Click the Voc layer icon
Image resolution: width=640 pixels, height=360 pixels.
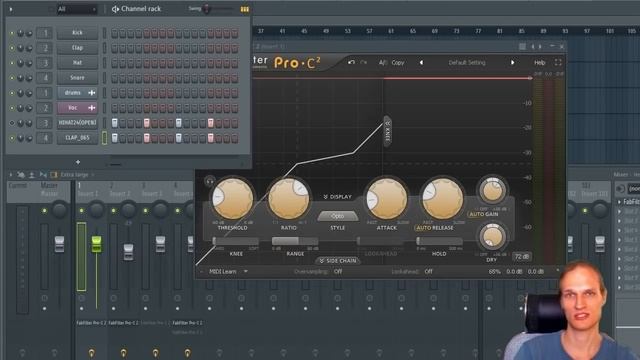tap(92, 108)
